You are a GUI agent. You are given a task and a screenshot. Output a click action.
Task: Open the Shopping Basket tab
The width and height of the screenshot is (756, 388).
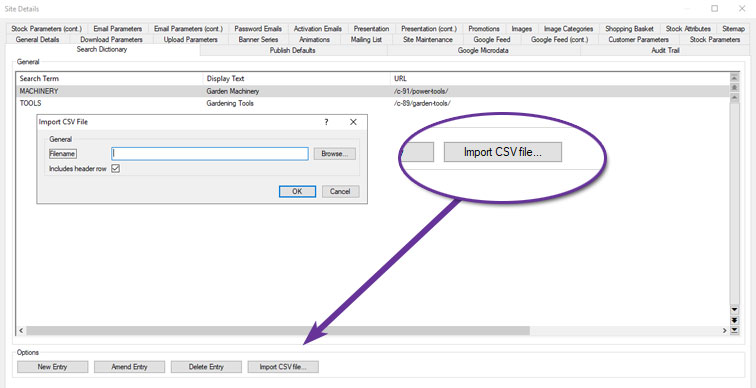point(629,29)
